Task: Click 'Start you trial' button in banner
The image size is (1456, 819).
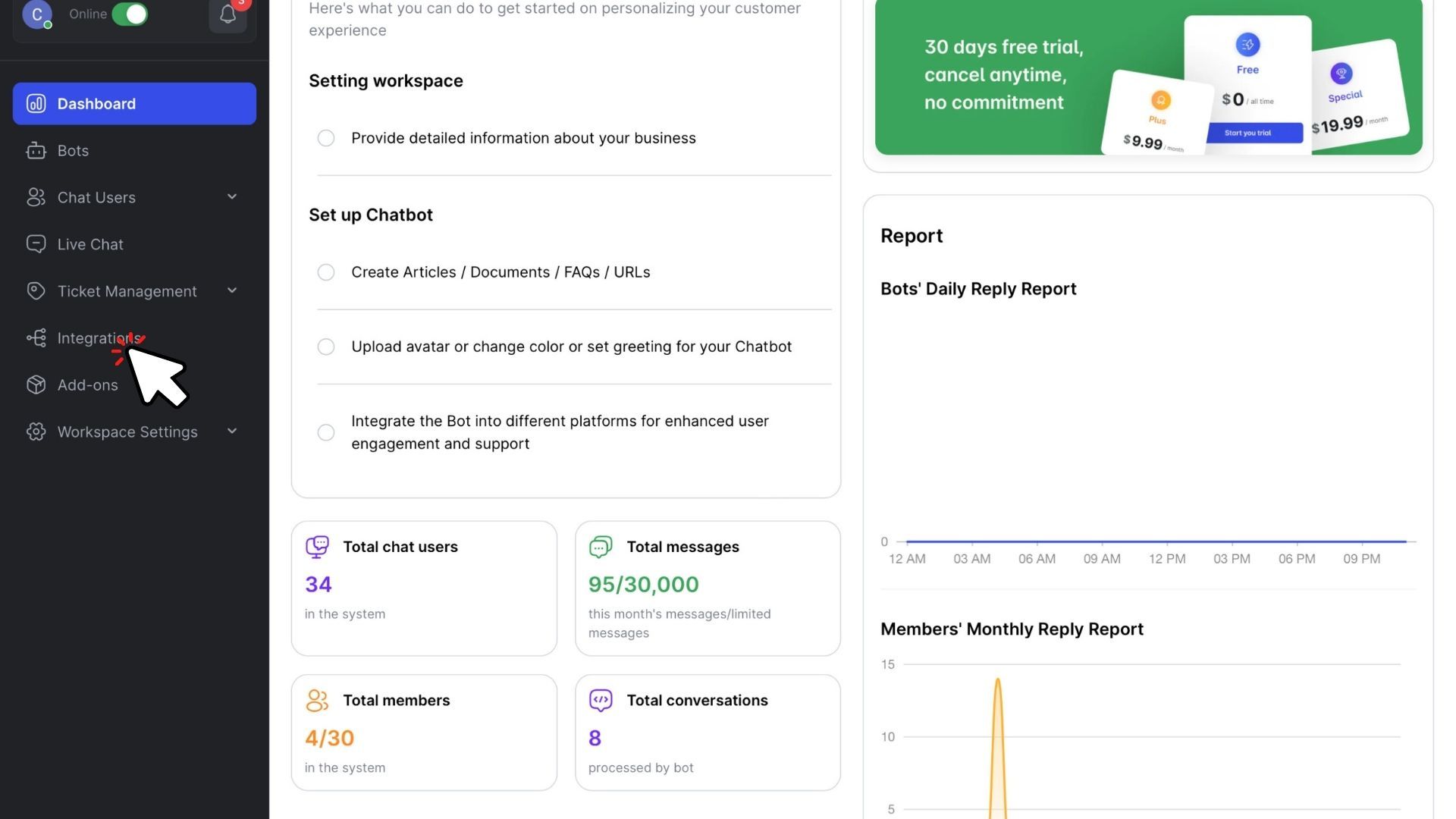Action: click(x=1247, y=133)
